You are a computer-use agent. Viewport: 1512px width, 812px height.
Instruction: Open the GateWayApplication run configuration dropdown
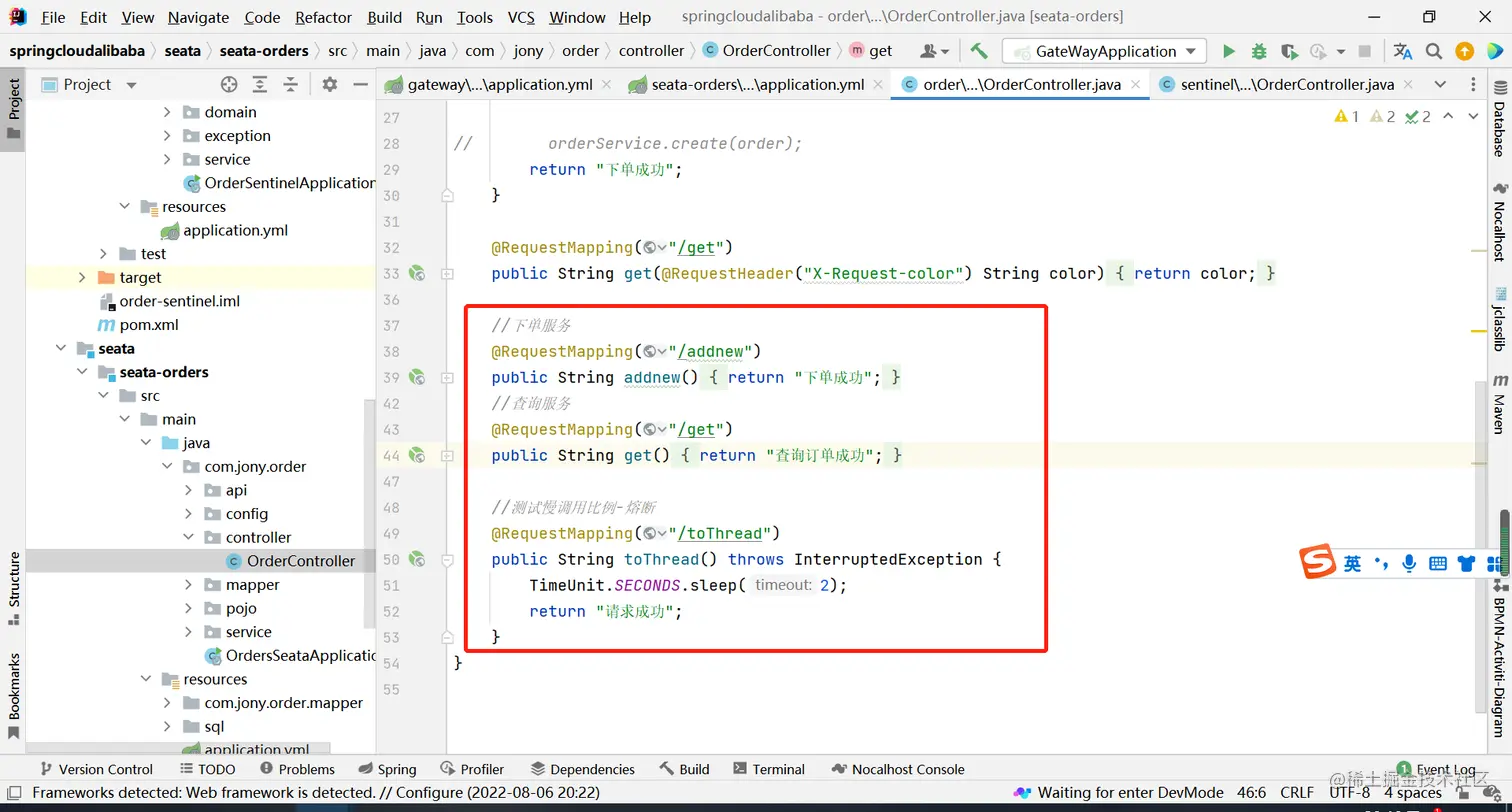(x=1104, y=51)
